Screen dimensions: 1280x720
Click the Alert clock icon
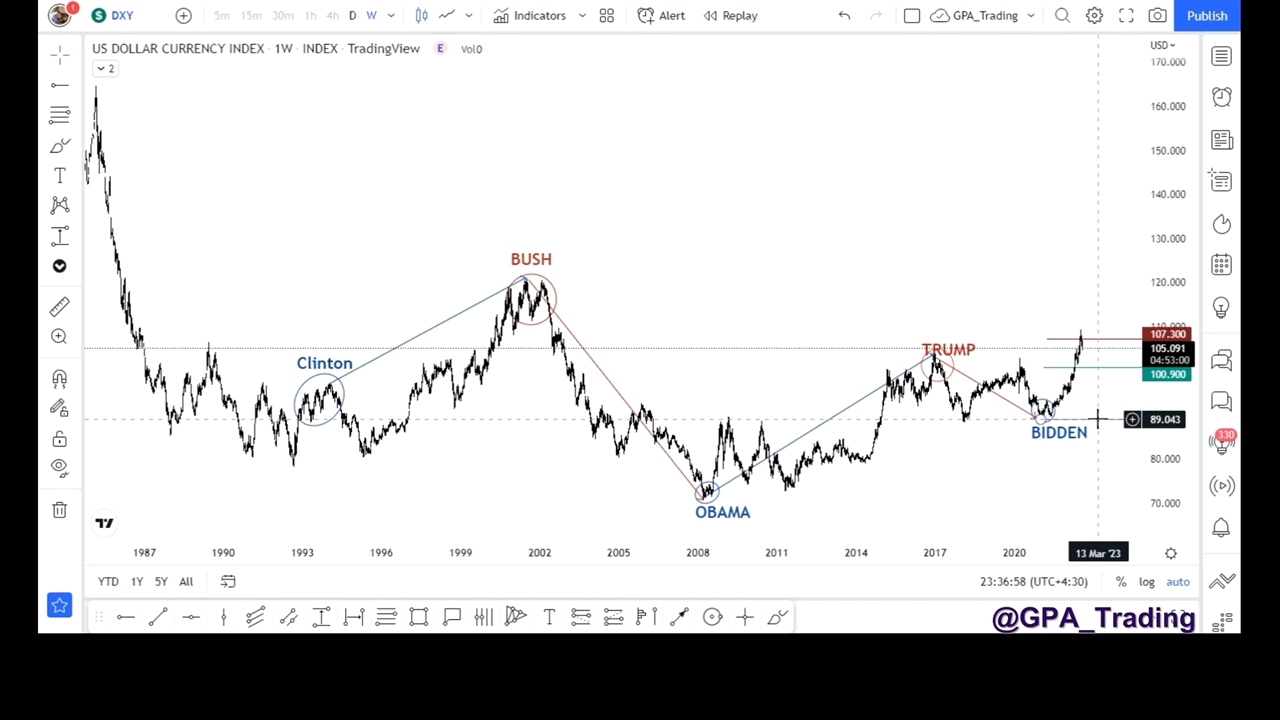click(x=661, y=16)
